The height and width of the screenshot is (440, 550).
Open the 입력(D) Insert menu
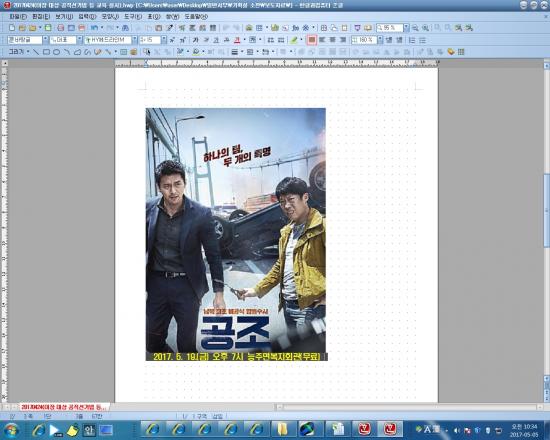(87, 16)
